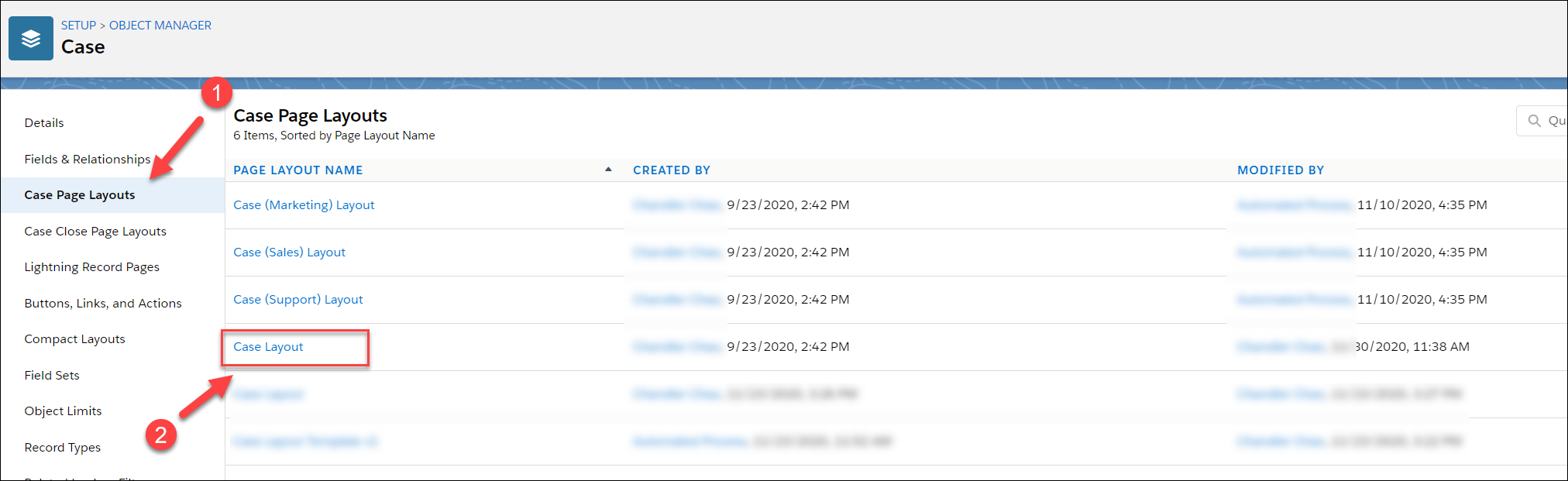Click '6 Items, Sorted by Page Layout Name' text
1568x481 pixels.
point(334,136)
